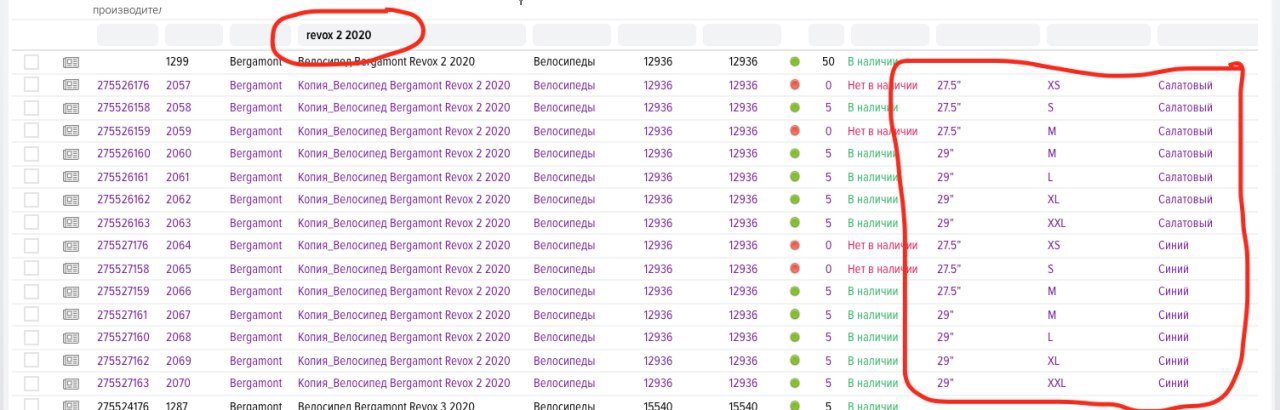Open the card icon for row 2062

point(71,200)
